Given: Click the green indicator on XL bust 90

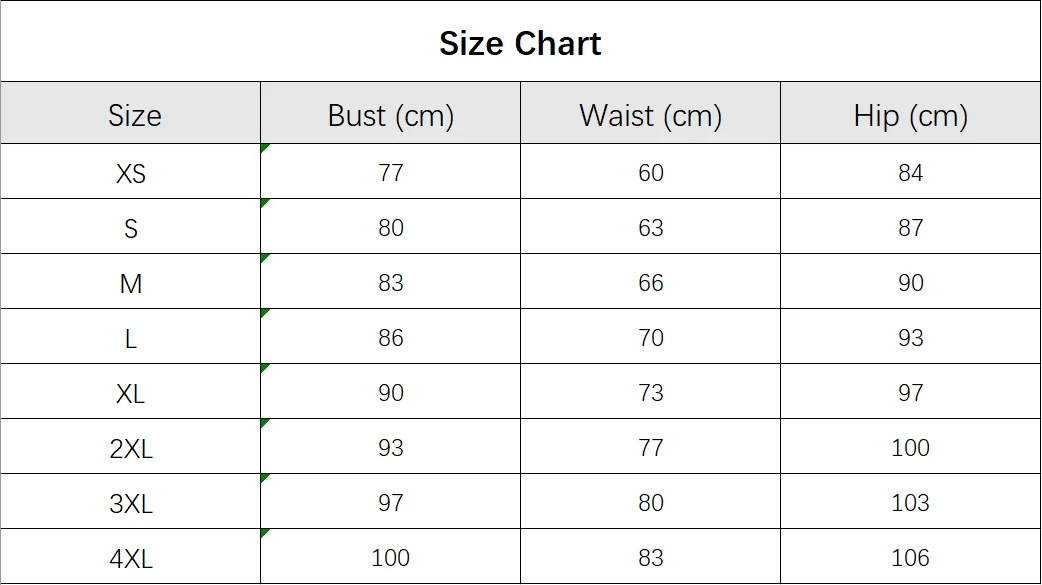Looking at the screenshot, I should tap(264, 368).
